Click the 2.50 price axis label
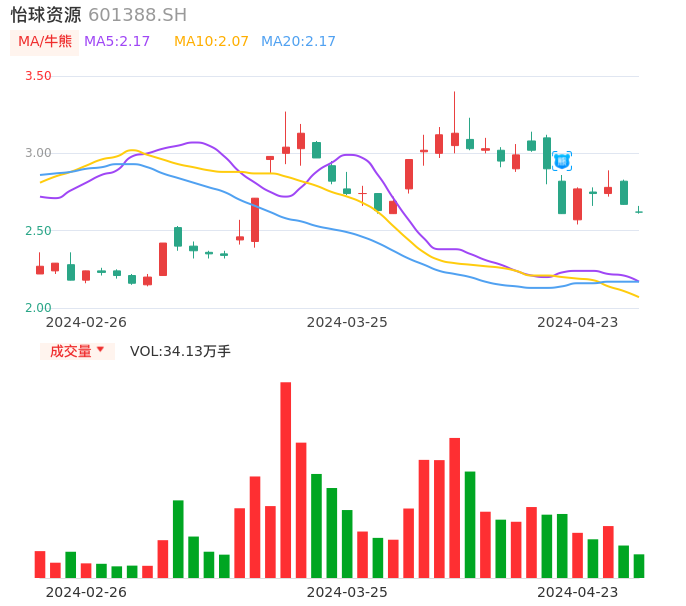 [x=38, y=231]
